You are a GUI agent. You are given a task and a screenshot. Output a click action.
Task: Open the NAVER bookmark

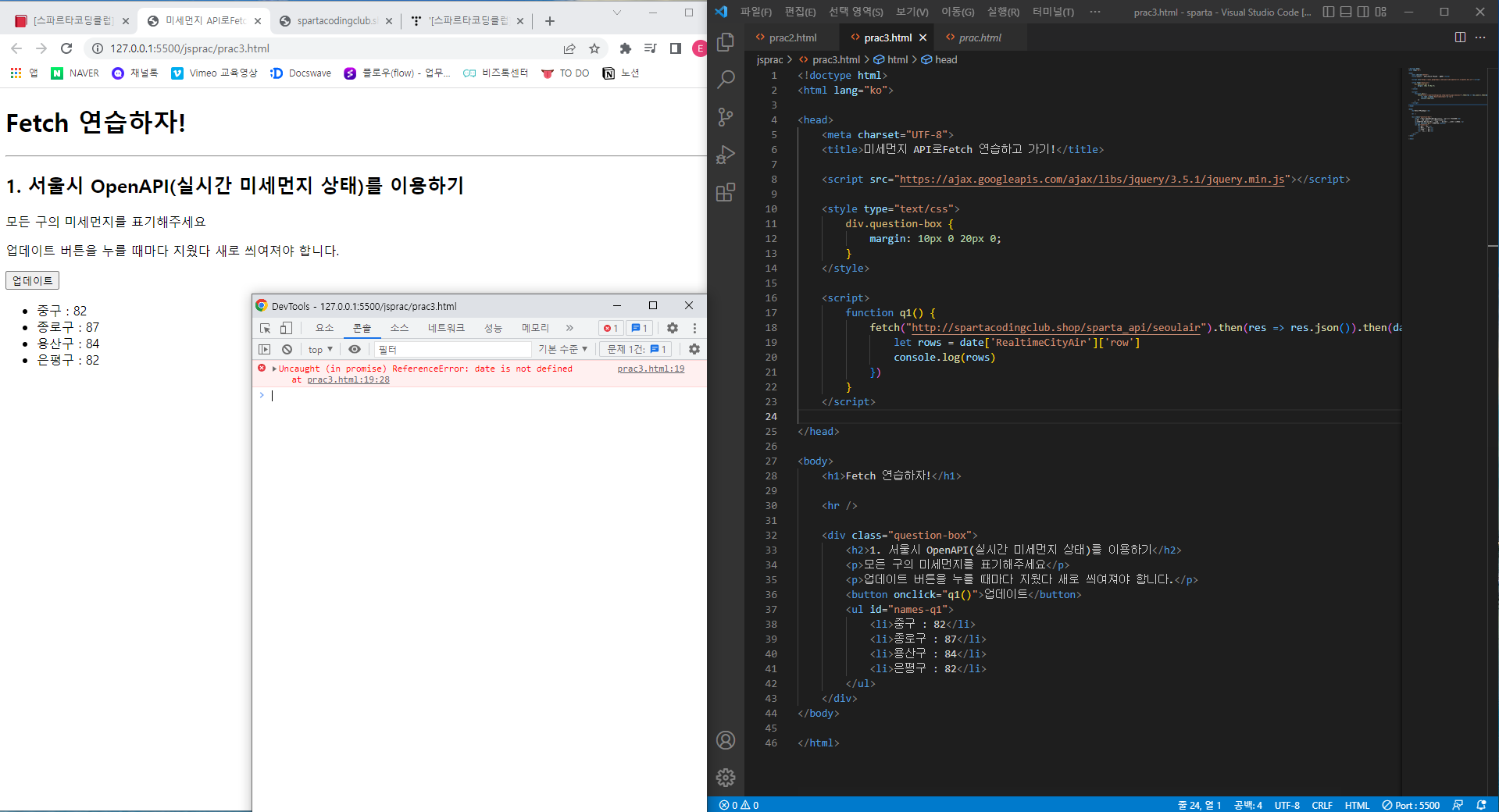75,73
